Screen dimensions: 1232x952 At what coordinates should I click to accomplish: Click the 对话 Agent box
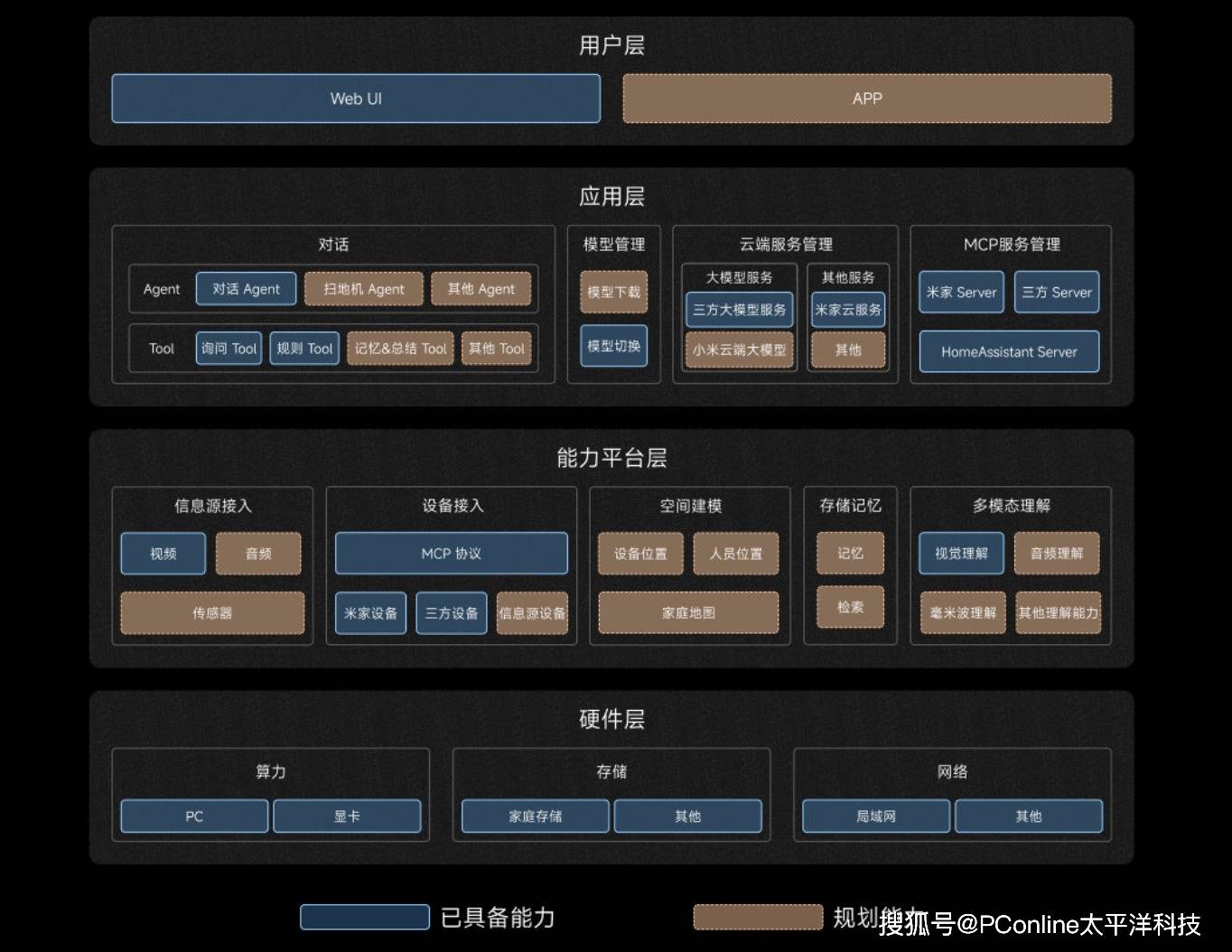click(x=246, y=289)
